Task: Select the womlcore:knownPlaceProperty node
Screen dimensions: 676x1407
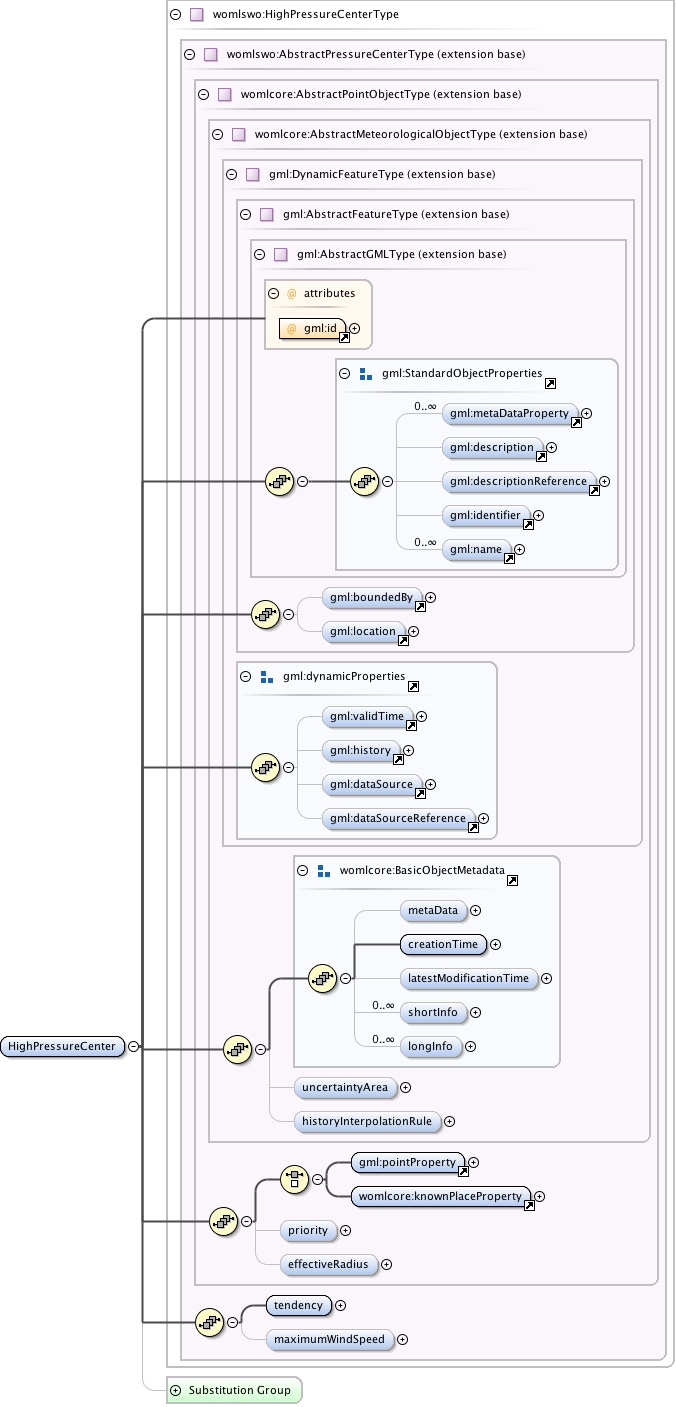Action: coord(440,1197)
